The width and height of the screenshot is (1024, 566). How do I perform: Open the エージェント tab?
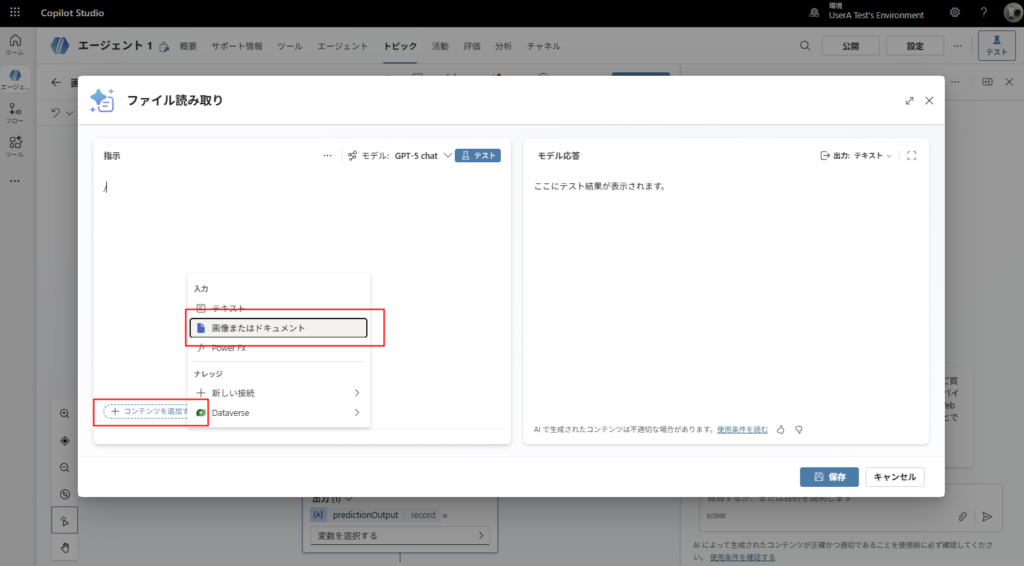(342, 46)
